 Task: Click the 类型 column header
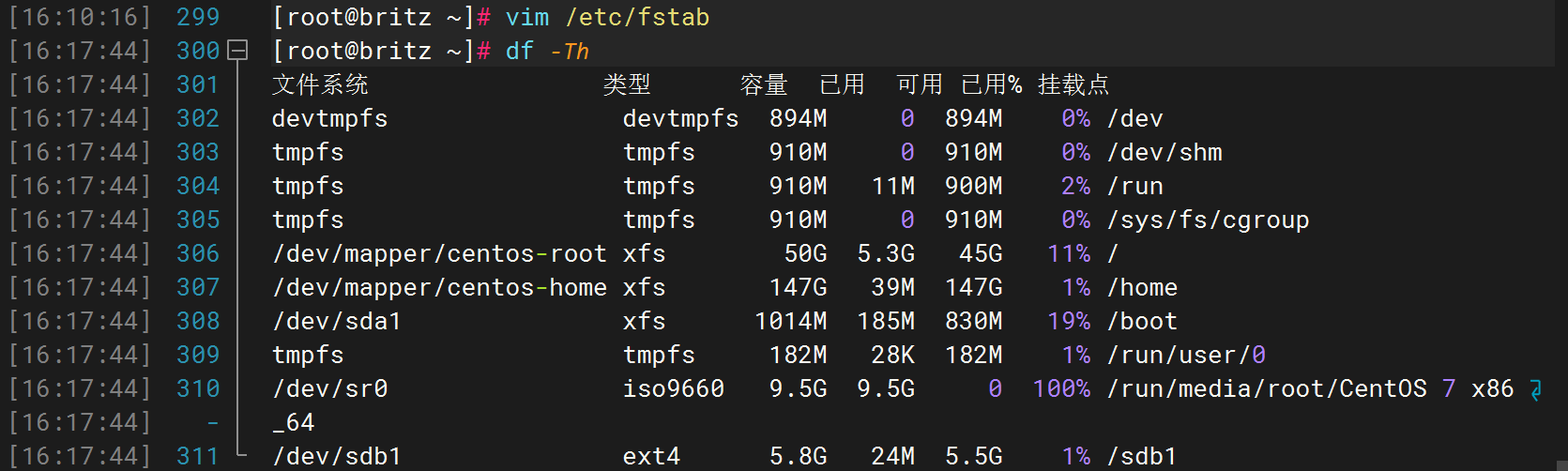coord(627,84)
